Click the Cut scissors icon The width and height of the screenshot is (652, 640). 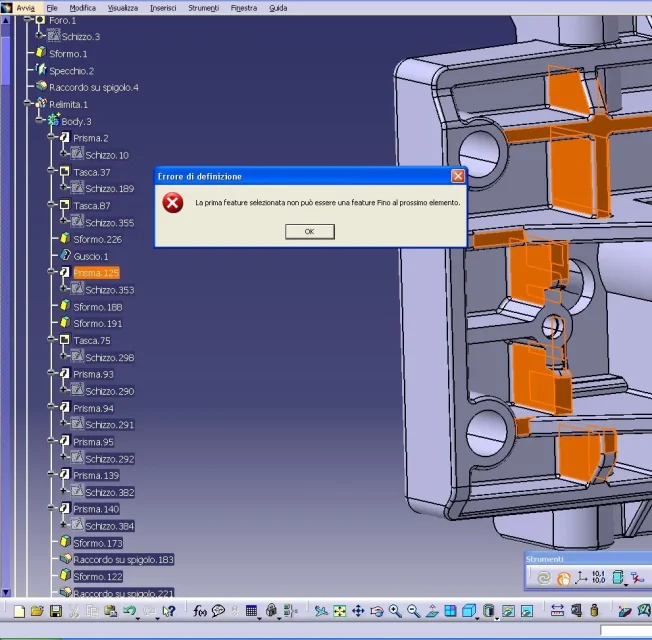pos(74,611)
